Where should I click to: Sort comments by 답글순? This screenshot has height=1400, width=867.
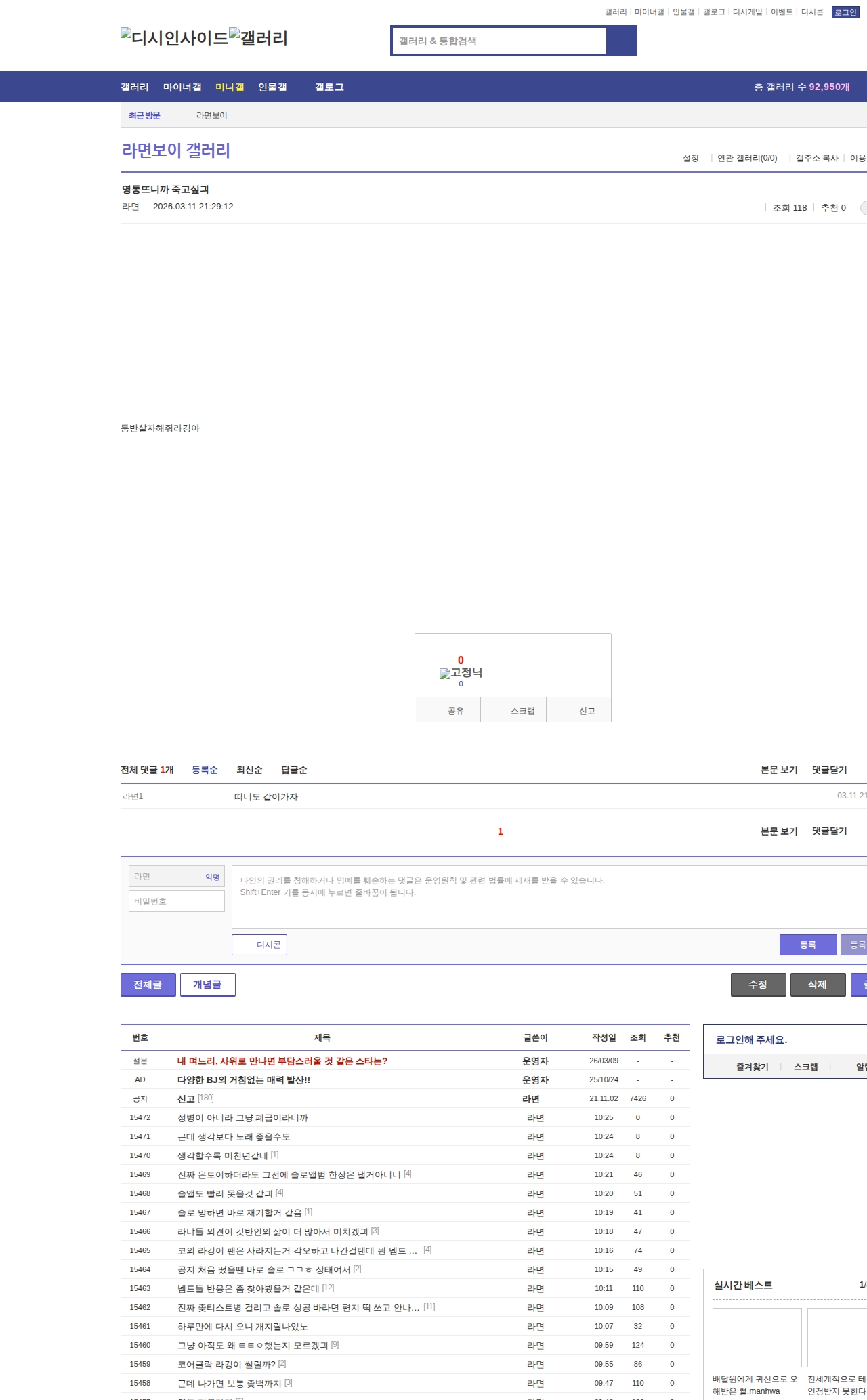coord(294,770)
